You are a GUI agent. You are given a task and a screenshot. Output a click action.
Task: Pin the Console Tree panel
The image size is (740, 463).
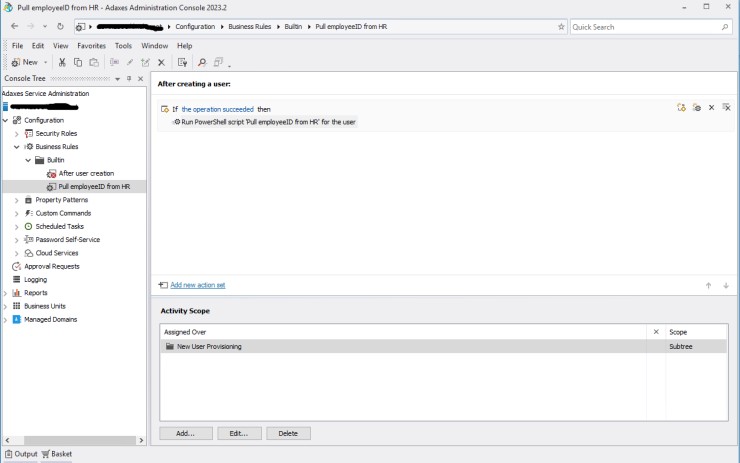click(x=128, y=78)
